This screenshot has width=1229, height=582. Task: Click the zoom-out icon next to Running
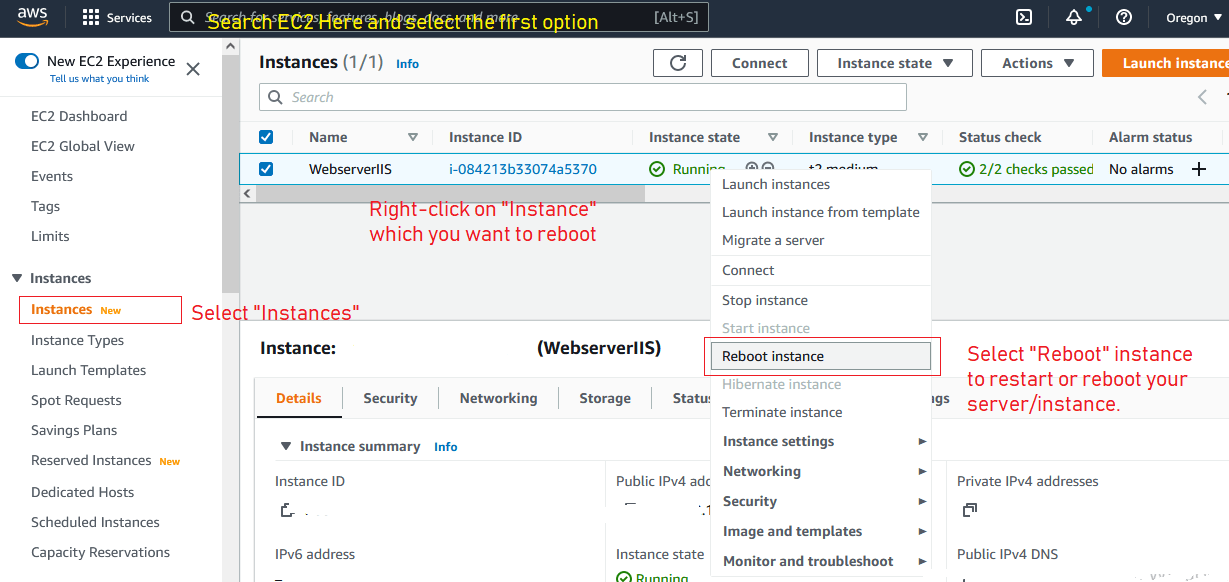(x=767, y=168)
